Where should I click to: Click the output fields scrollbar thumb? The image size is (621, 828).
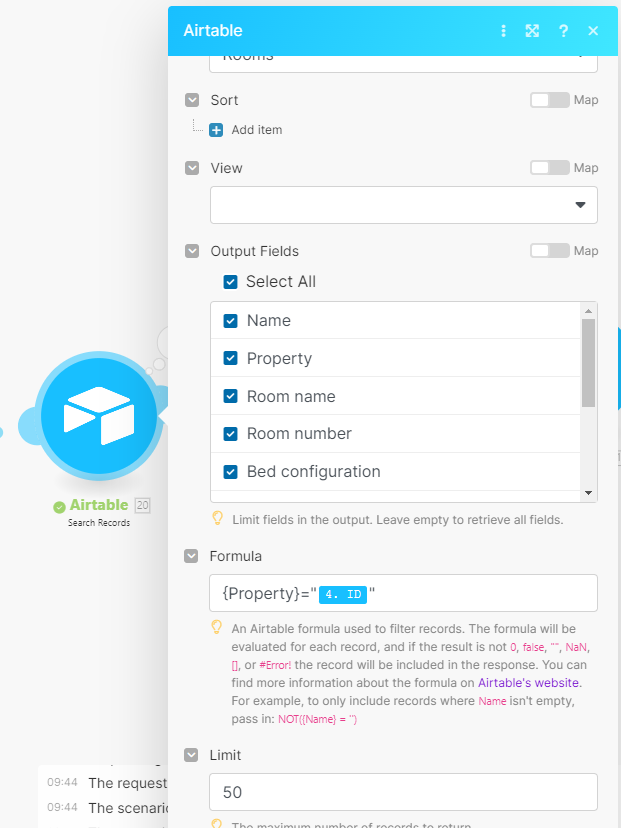tap(588, 363)
